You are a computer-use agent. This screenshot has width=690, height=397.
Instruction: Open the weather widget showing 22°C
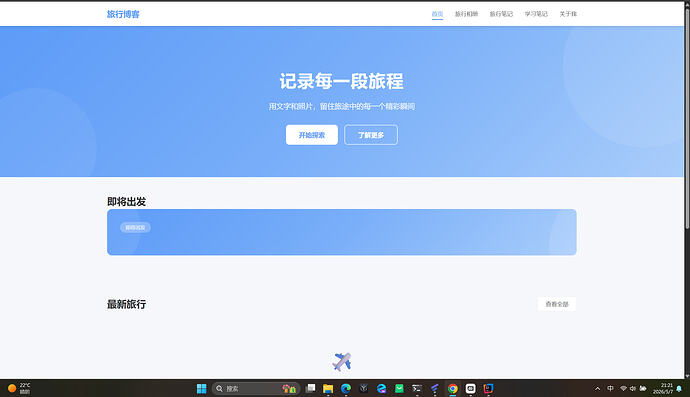click(19, 388)
